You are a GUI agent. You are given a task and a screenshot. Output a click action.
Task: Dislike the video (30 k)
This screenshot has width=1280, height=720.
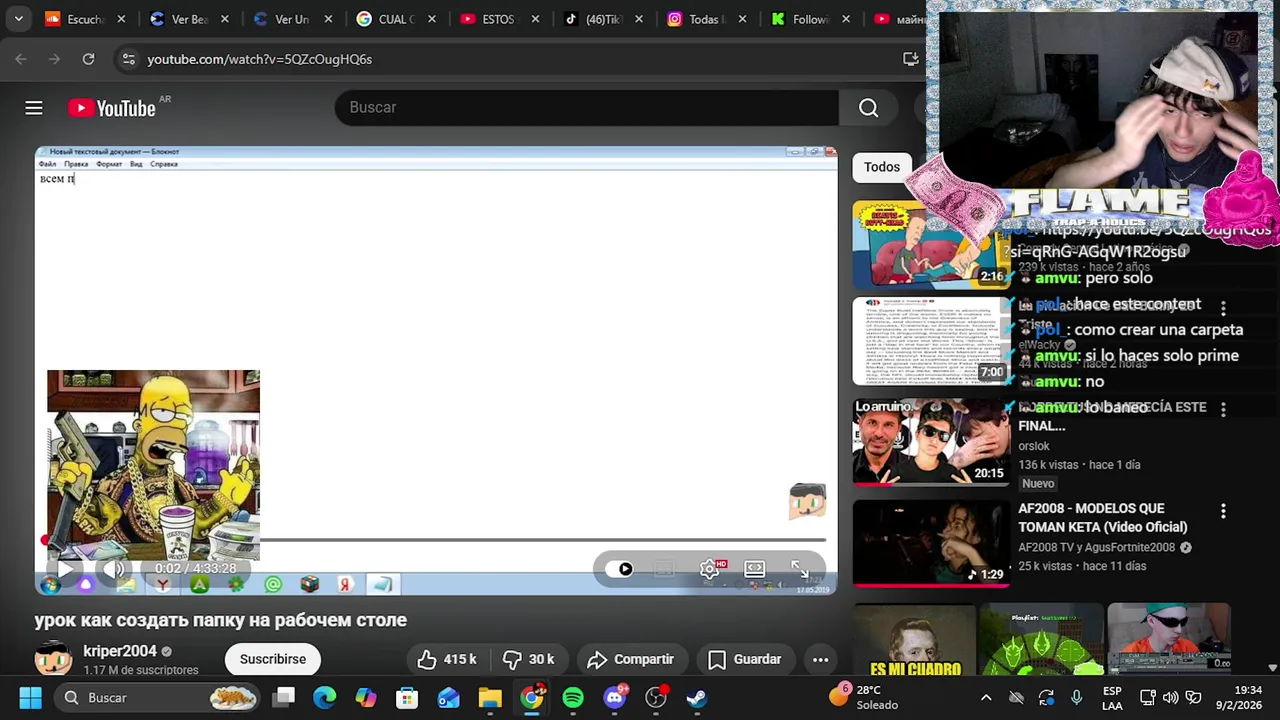530,659
